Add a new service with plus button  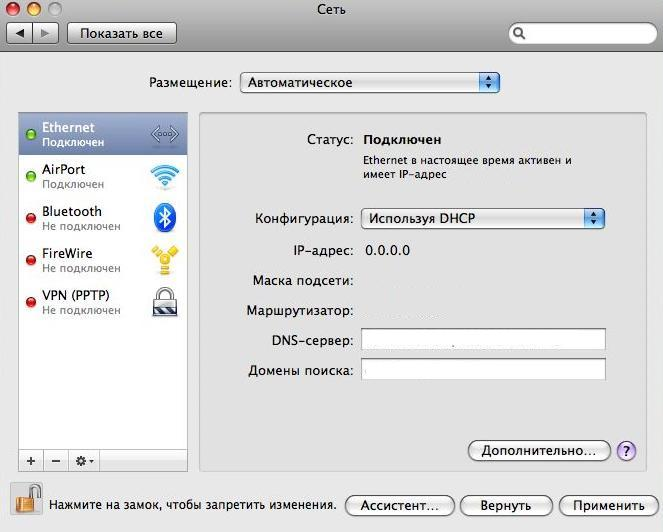pyautogui.click(x=31, y=461)
